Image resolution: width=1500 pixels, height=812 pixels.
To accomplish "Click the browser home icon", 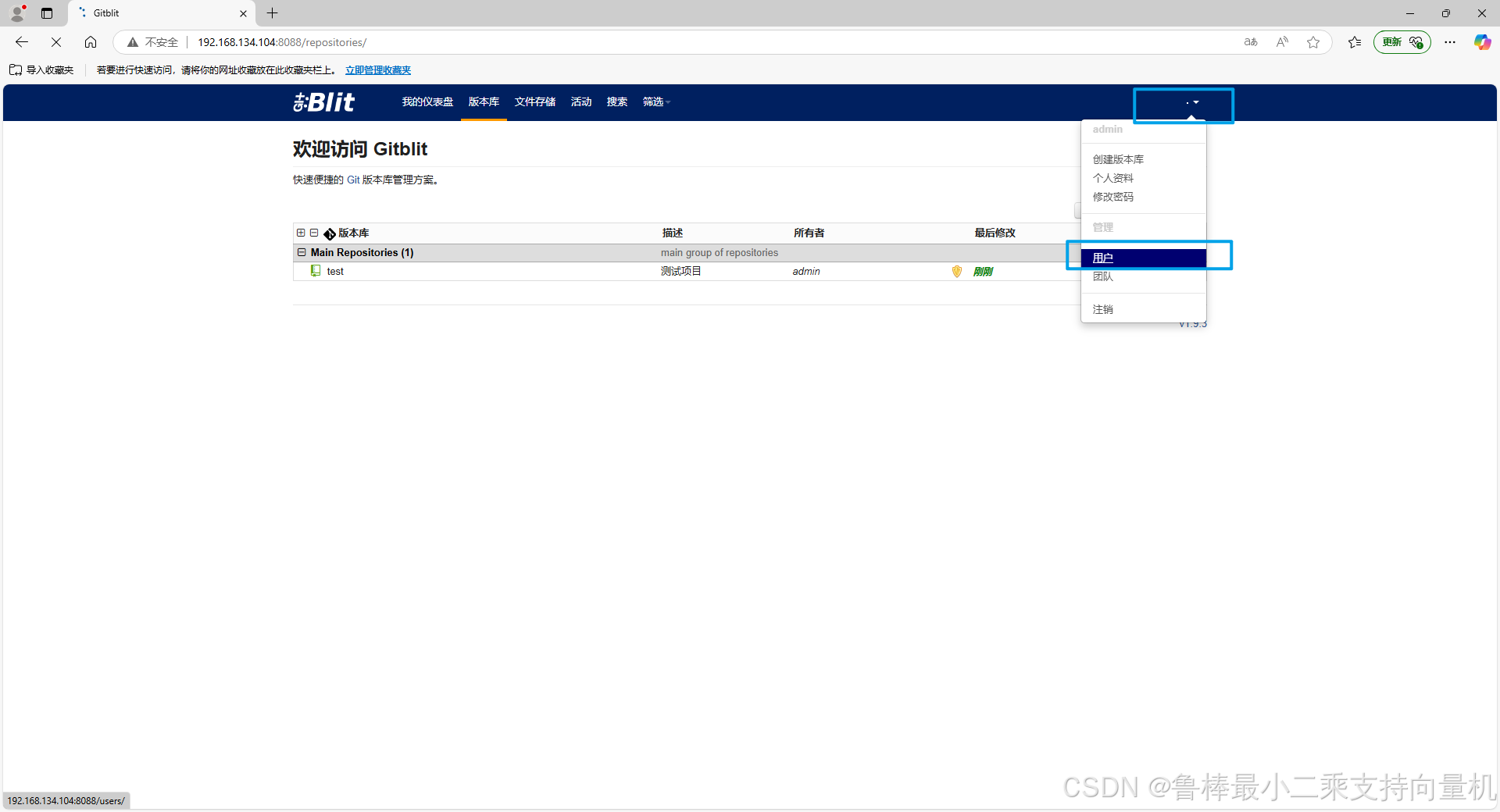I will point(91,42).
